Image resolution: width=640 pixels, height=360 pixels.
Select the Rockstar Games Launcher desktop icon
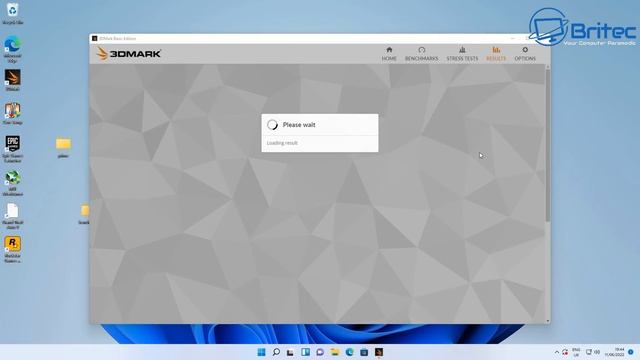13,249
